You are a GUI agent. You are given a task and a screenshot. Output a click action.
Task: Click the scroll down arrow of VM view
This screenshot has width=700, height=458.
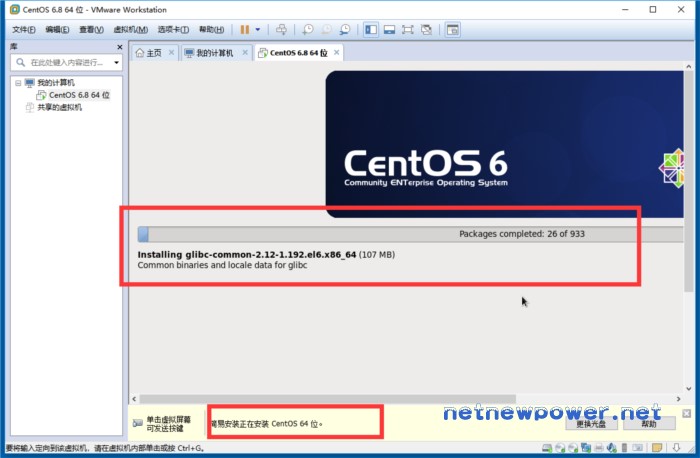pos(689,389)
